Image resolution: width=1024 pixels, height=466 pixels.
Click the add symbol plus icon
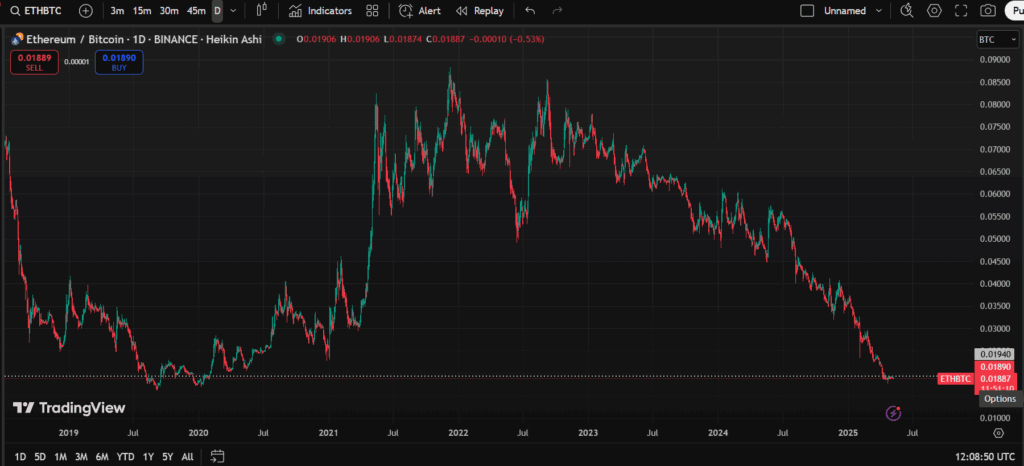pos(86,11)
